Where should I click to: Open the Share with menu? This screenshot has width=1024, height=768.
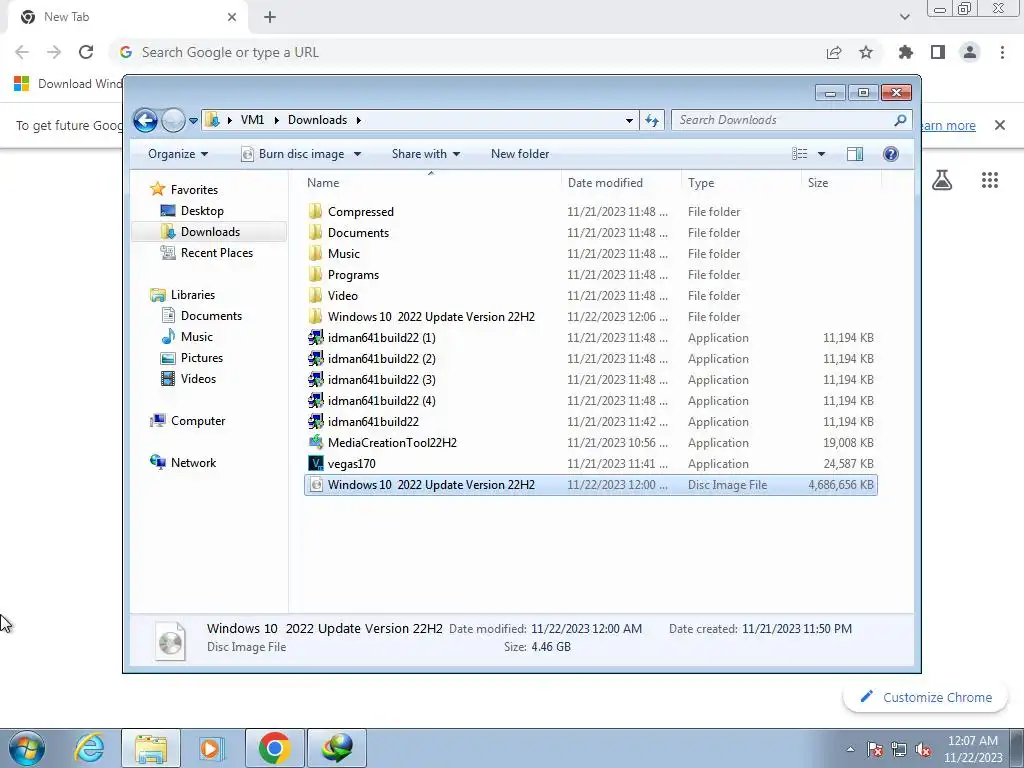pos(426,154)
